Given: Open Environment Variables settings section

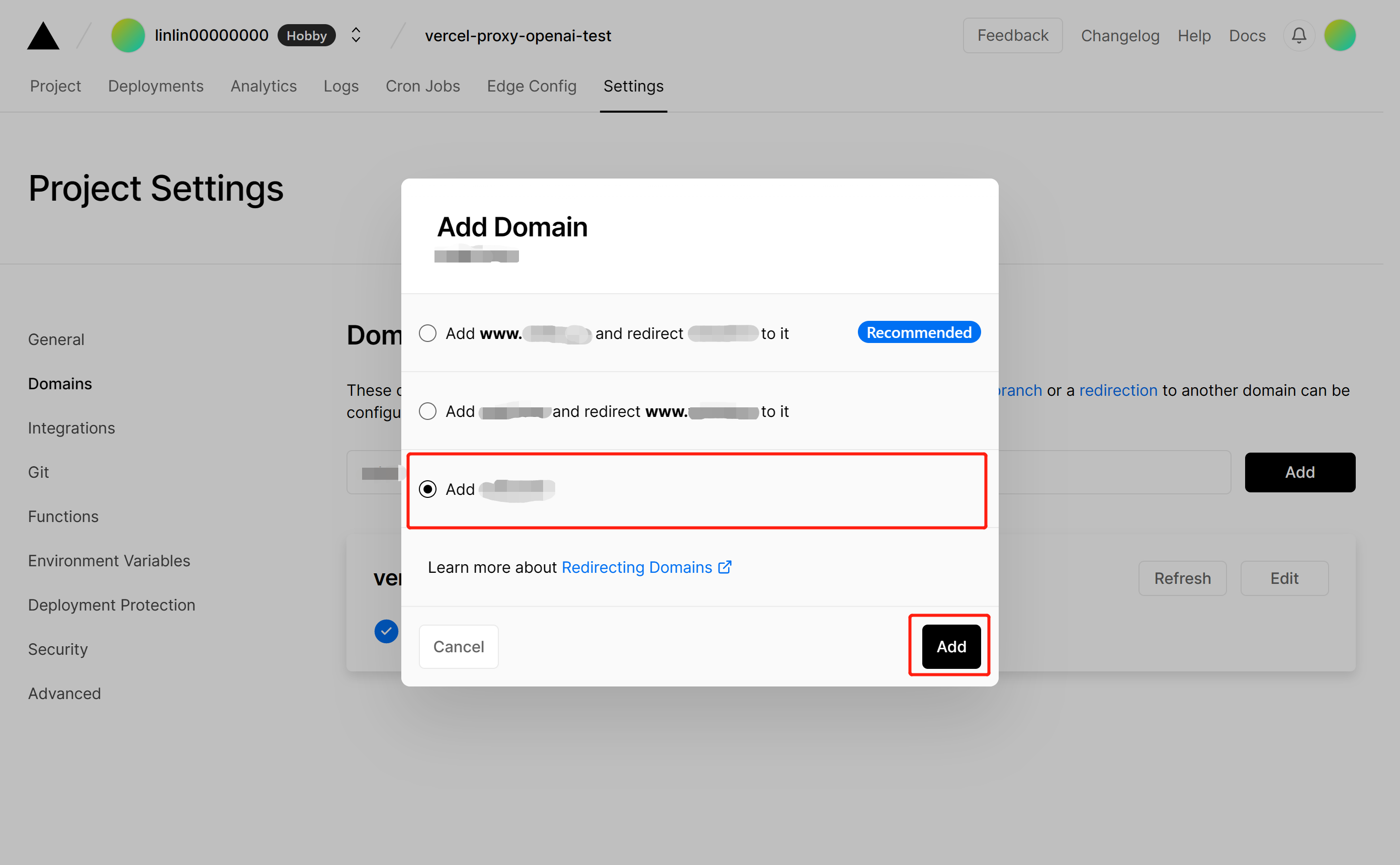Looking at the screenshot, I should 109,561.
